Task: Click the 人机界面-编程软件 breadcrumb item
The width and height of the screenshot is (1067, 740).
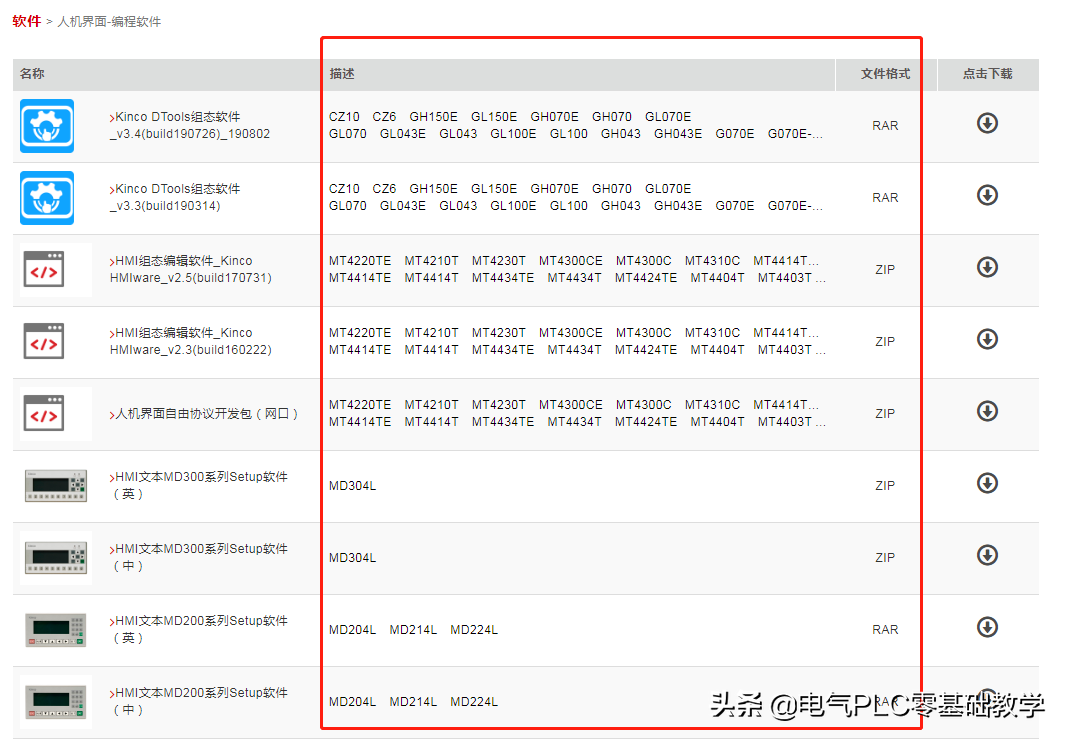Action: [109, 22]
